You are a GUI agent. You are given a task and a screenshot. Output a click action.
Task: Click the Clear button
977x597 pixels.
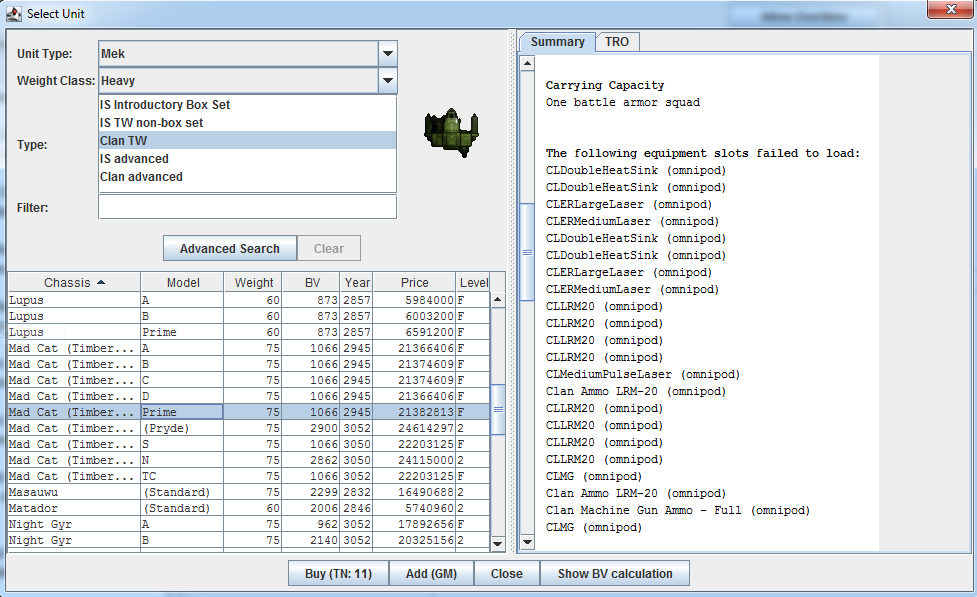click(x=329, y=249)
